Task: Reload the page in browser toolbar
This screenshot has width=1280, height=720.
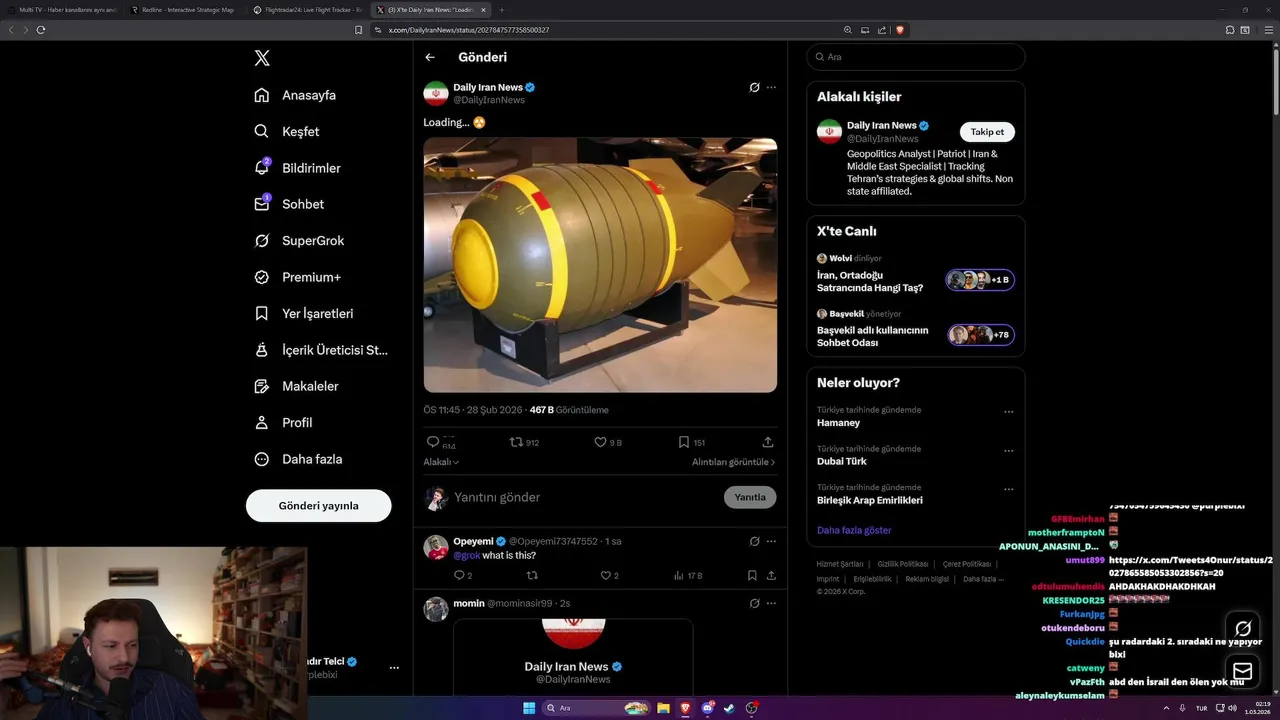Action: click(x=41, y=30)
